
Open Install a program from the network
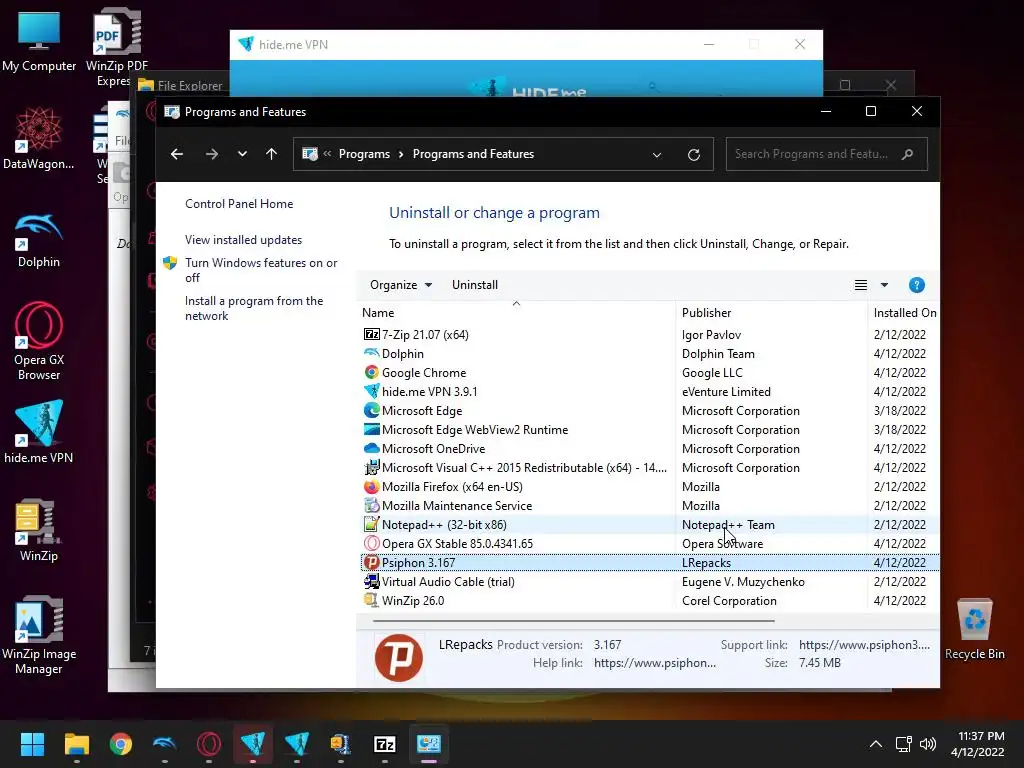254,308
